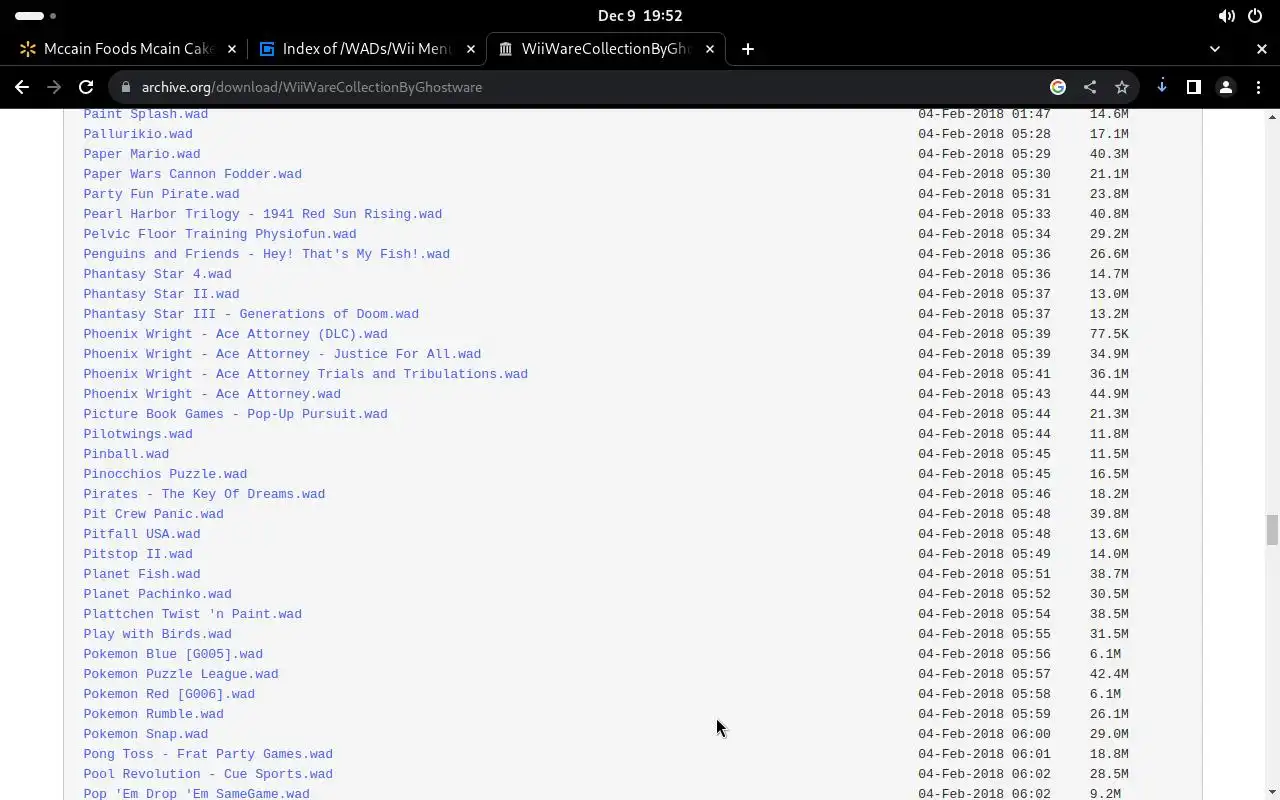Close the Index of /WADs tab
1280x800 pixels.
(x=471, y=48)
